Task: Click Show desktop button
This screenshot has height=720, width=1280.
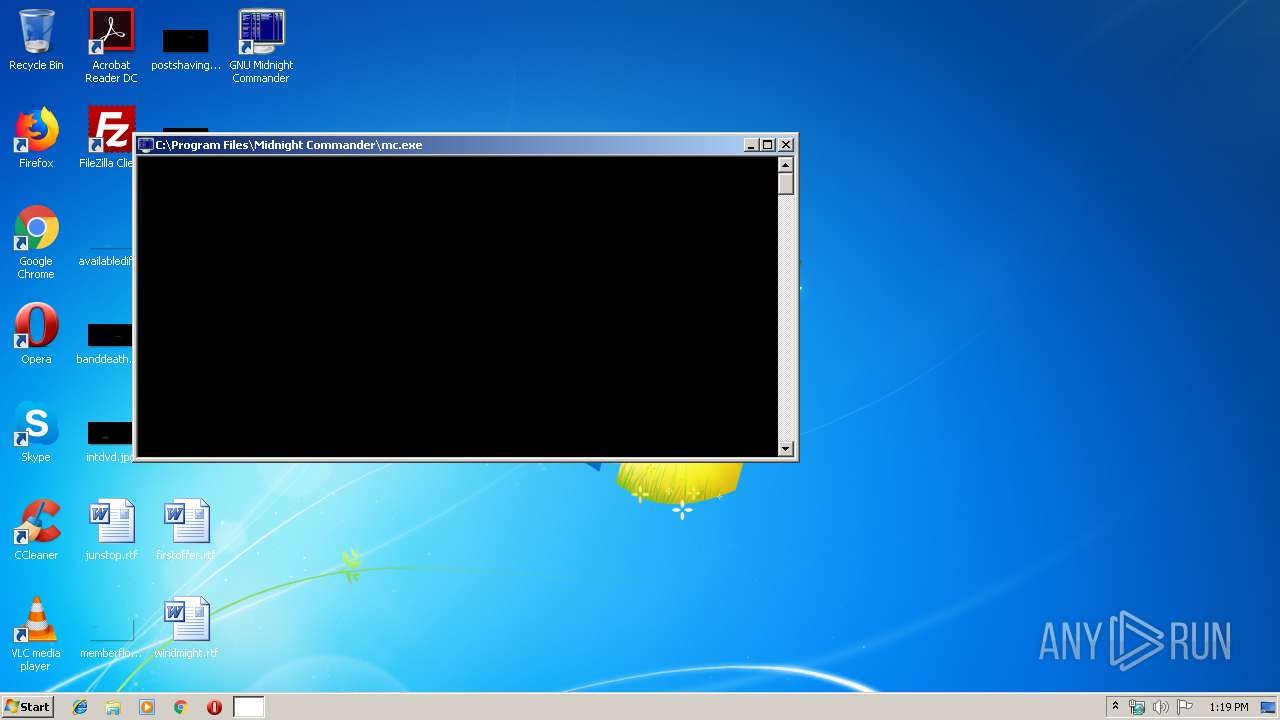Action: (x=1270, y=707)
